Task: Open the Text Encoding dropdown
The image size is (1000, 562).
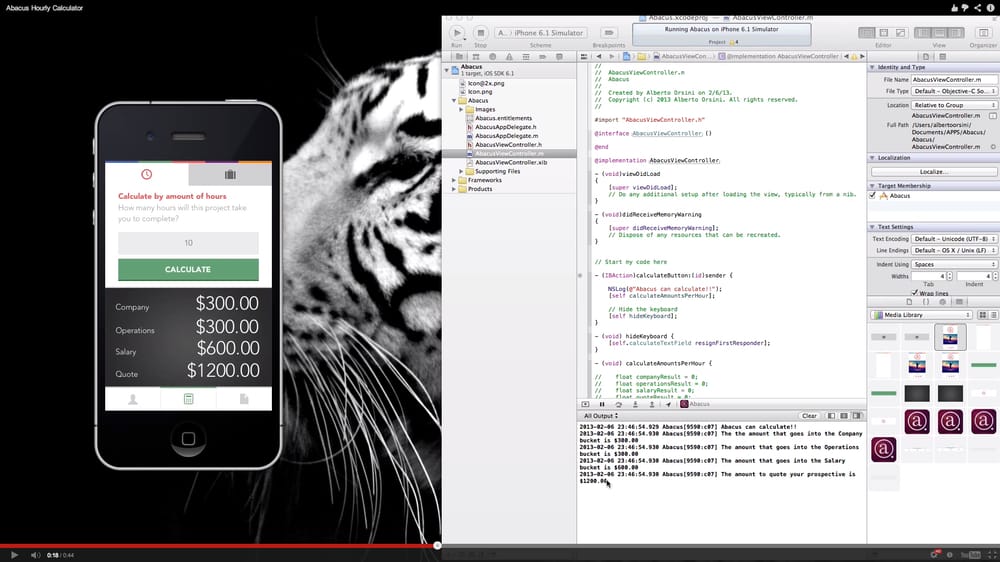Action: click(x=954, y=239)
